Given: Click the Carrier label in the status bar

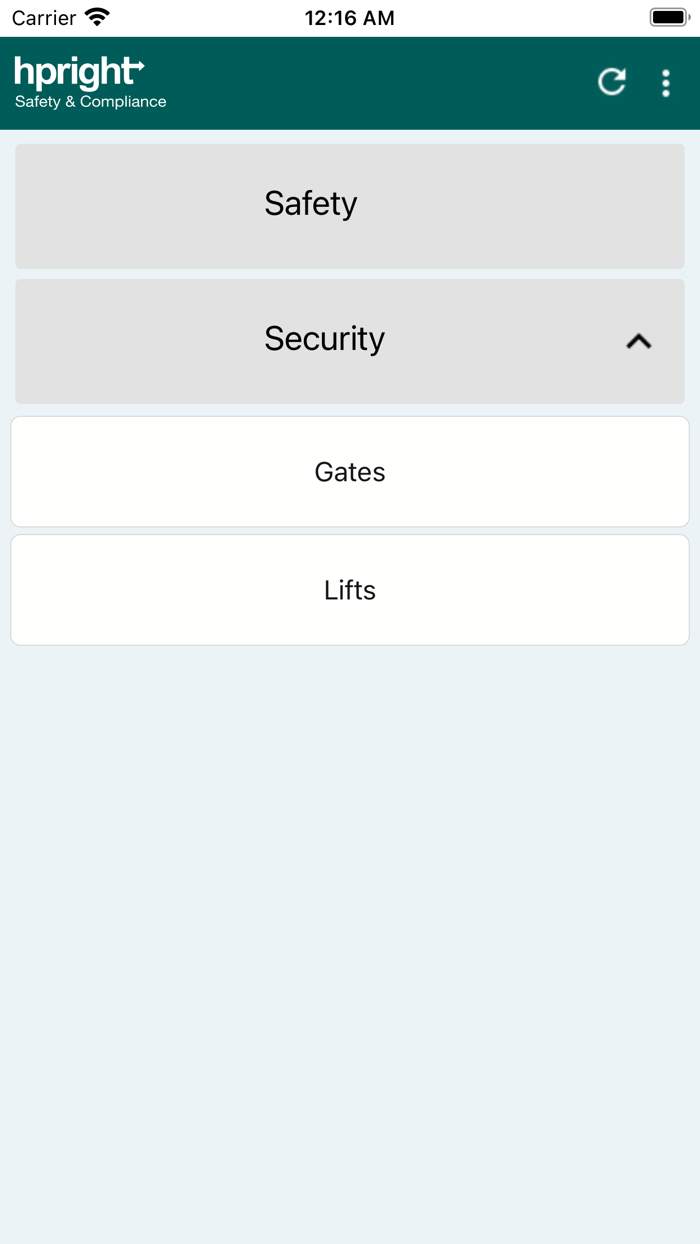Looking at the screenshot, I should 42,16.
